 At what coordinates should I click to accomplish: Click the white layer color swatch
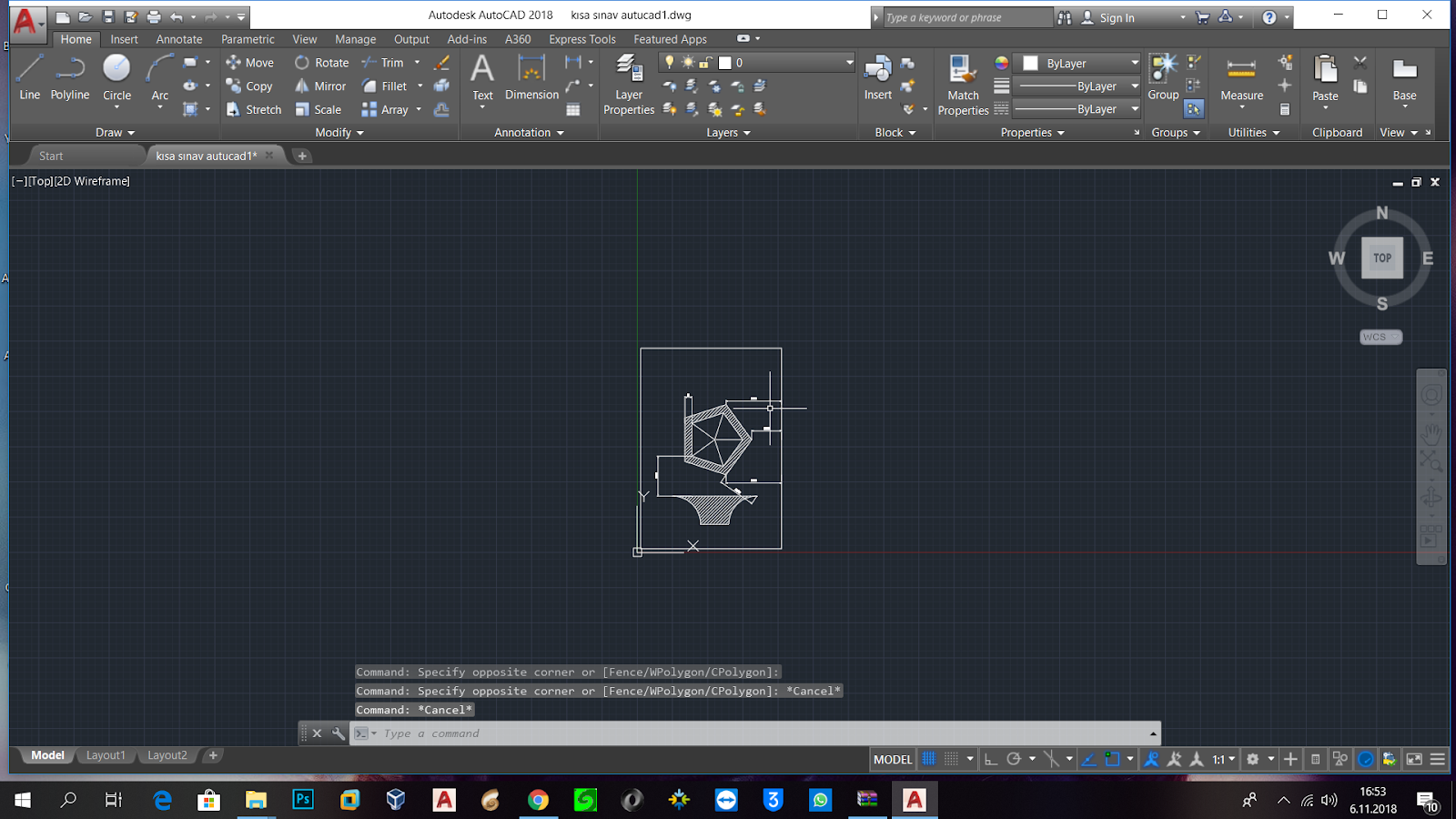pos(725,63)
